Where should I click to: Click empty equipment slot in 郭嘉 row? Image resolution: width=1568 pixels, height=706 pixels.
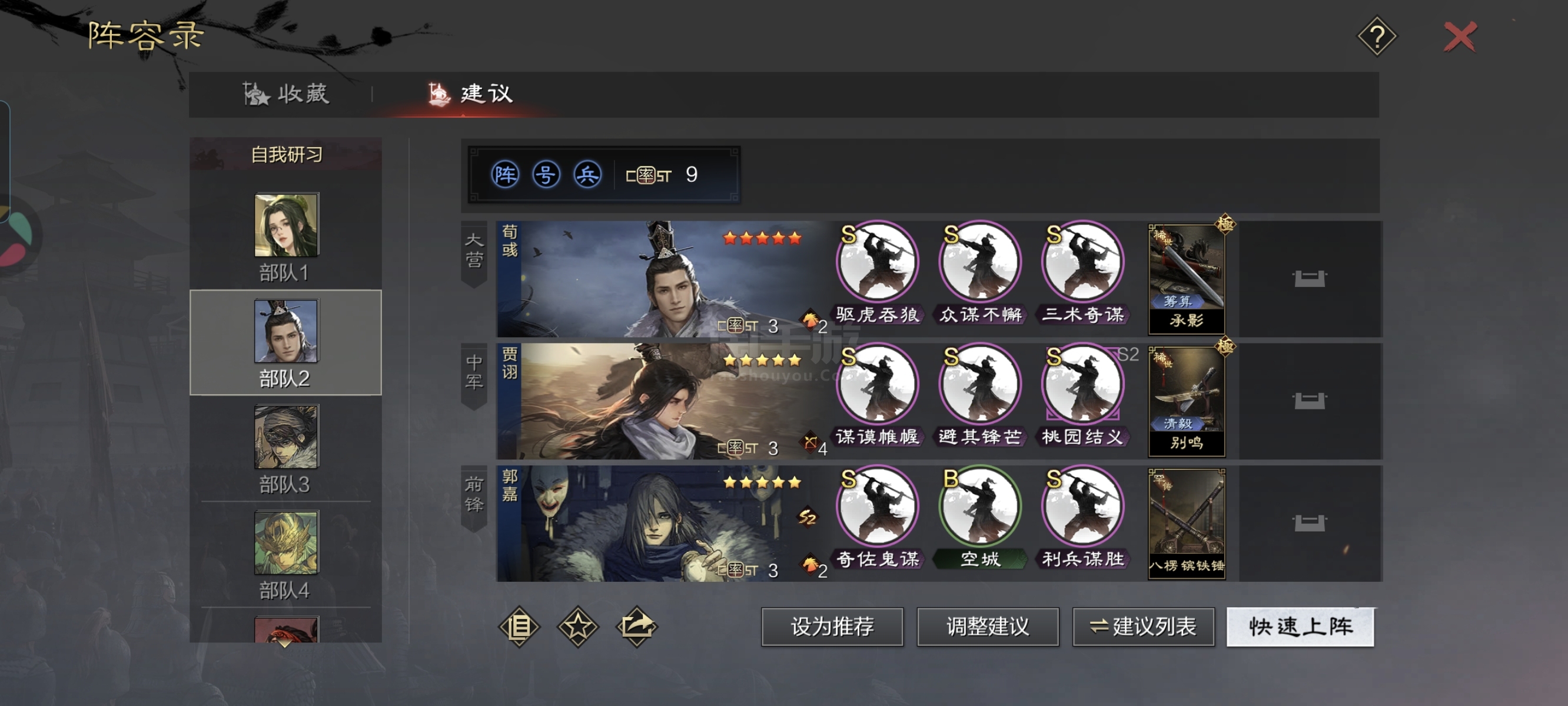pos(1309,523)
